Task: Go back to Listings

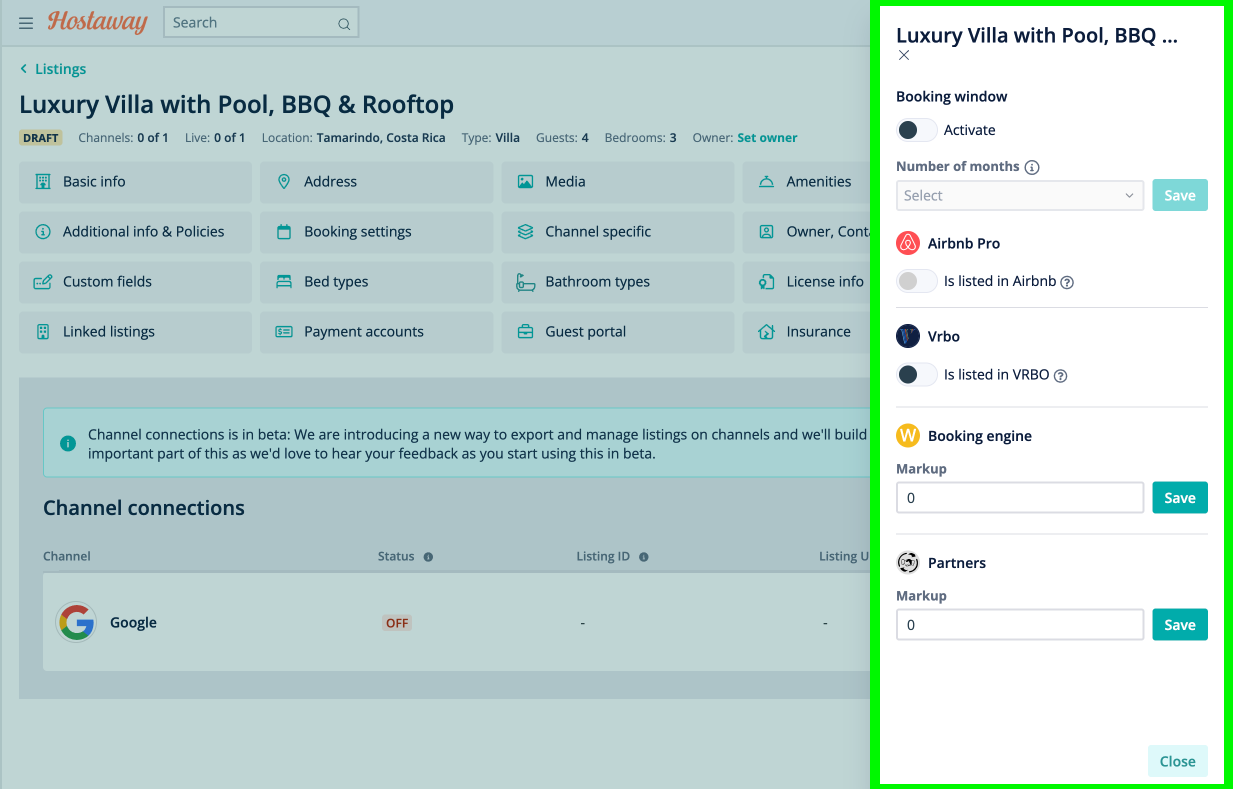Action: (53, 69)
